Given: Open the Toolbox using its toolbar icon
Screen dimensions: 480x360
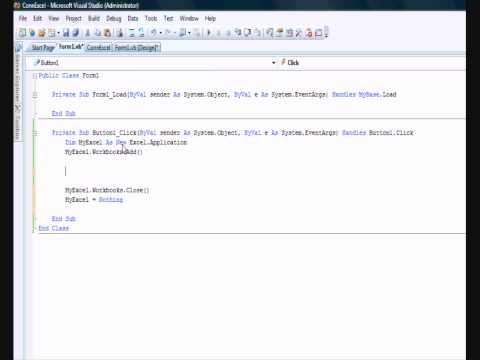Looking at the screenshot, I should point(299,33).
